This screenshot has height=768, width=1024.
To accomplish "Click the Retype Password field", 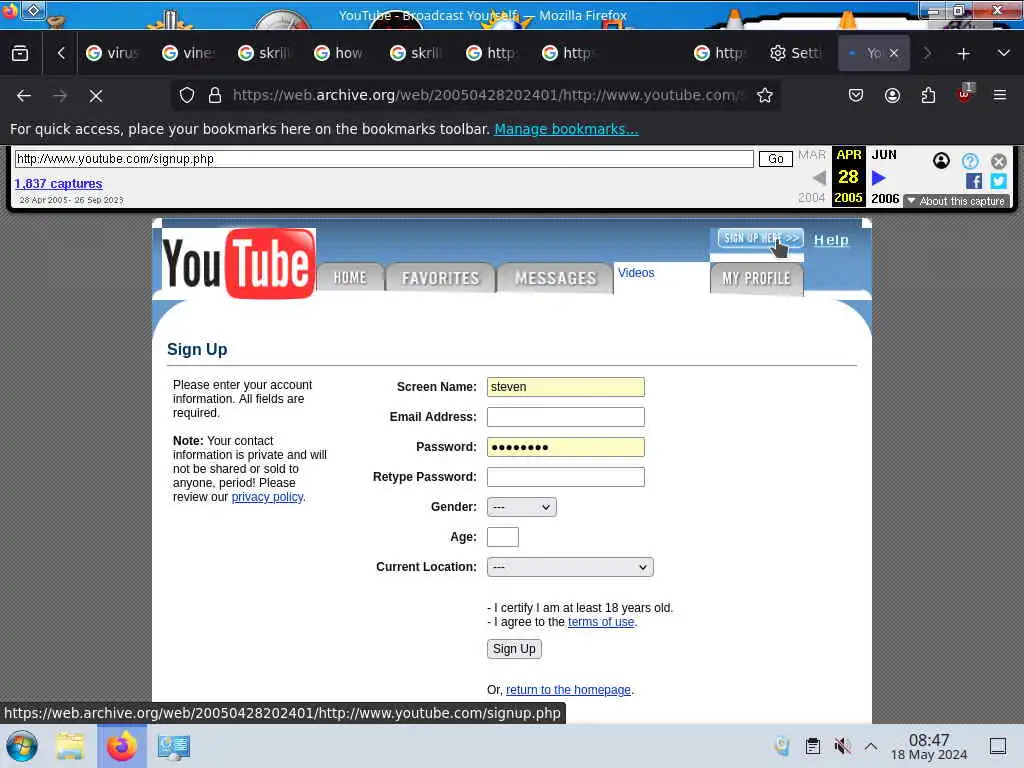I will point(566,477).
